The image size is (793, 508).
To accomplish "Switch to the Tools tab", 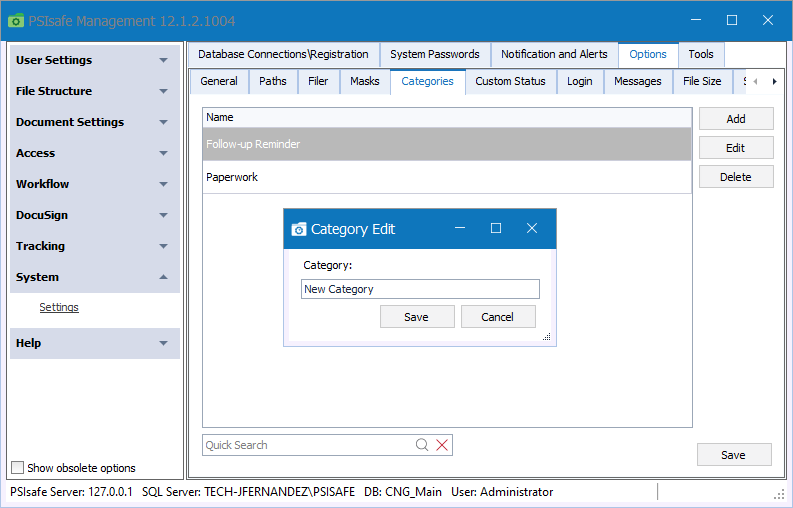I will coord(701,55).
